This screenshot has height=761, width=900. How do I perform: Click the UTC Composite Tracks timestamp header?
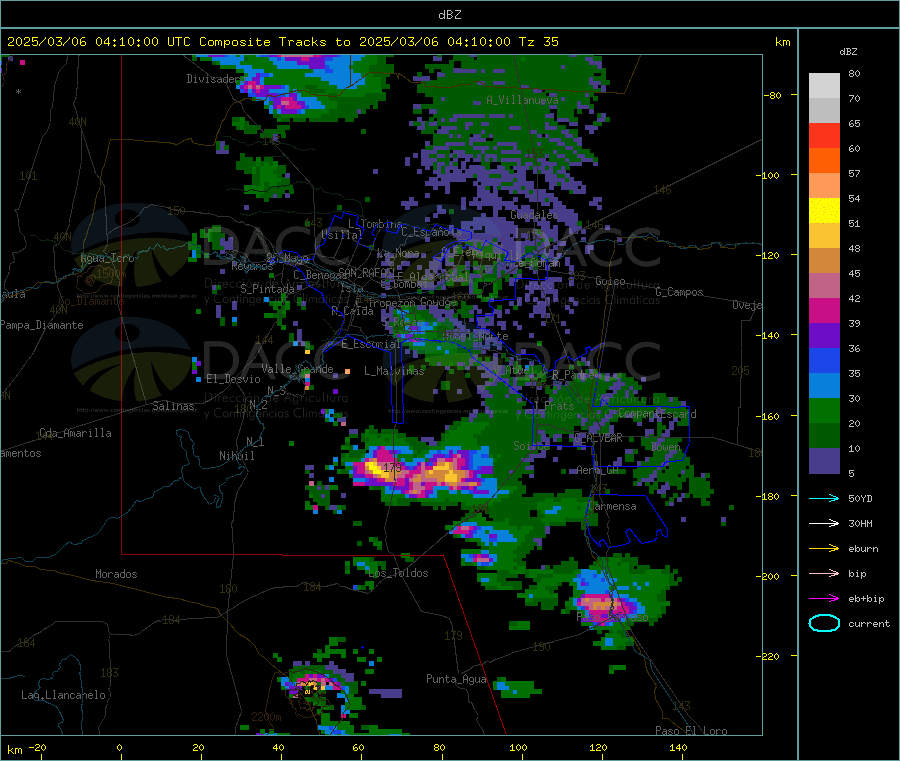pyautogui.click(x=282, y=42)
